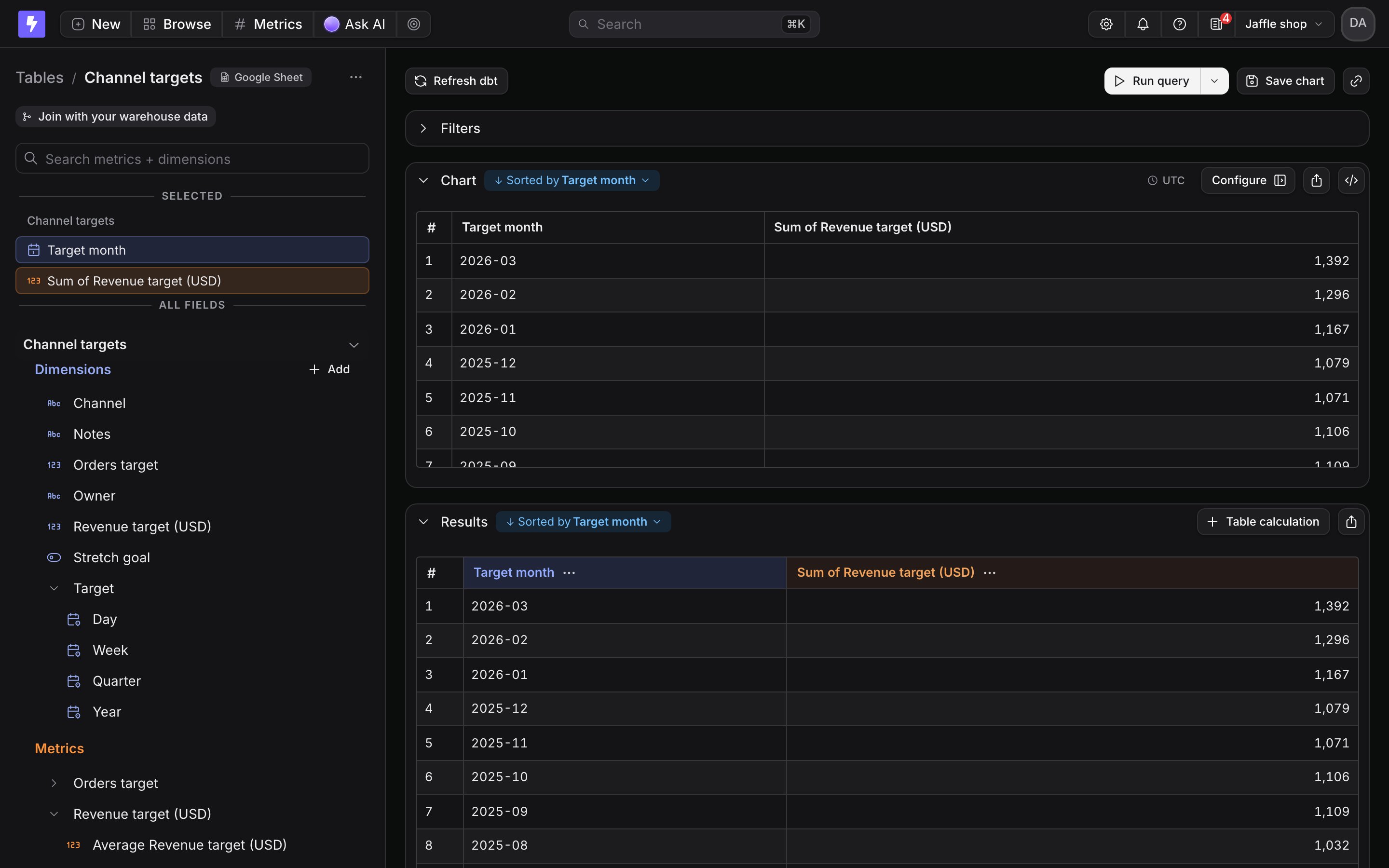Viewport: 1389px width, 868px height.
Task: Open the Jaffle shop project dropdown
Action: [1284, 24]
